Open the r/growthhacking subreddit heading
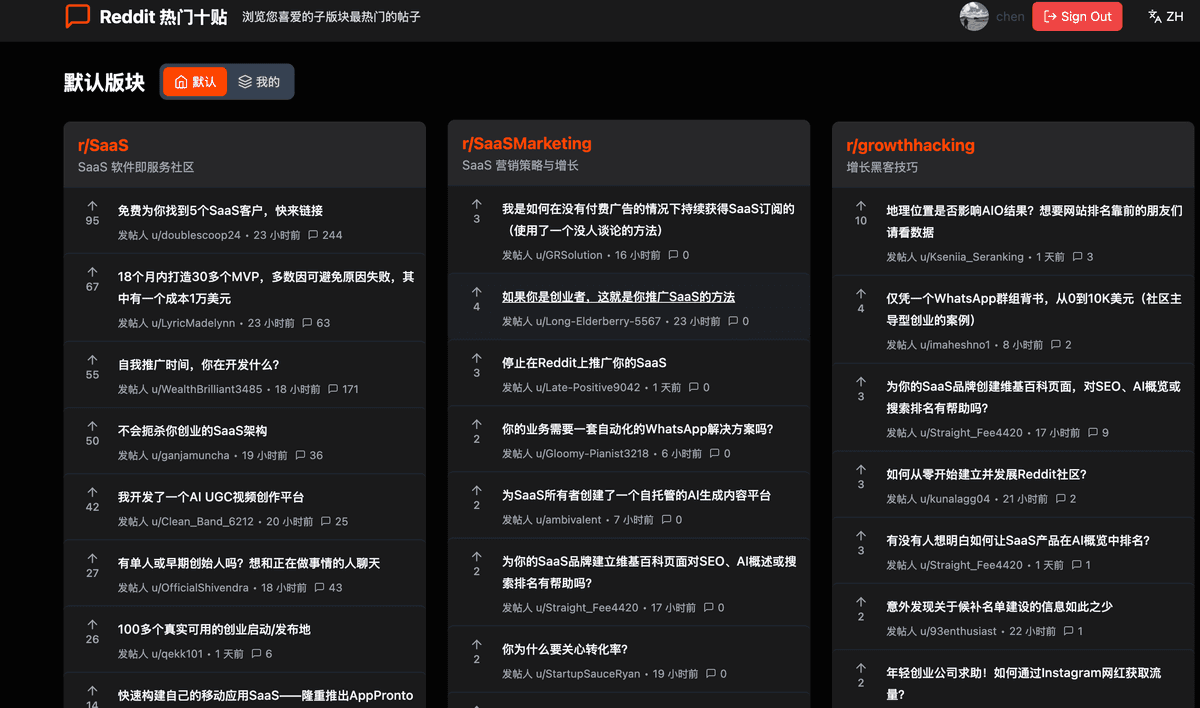 tap(910, 146)
